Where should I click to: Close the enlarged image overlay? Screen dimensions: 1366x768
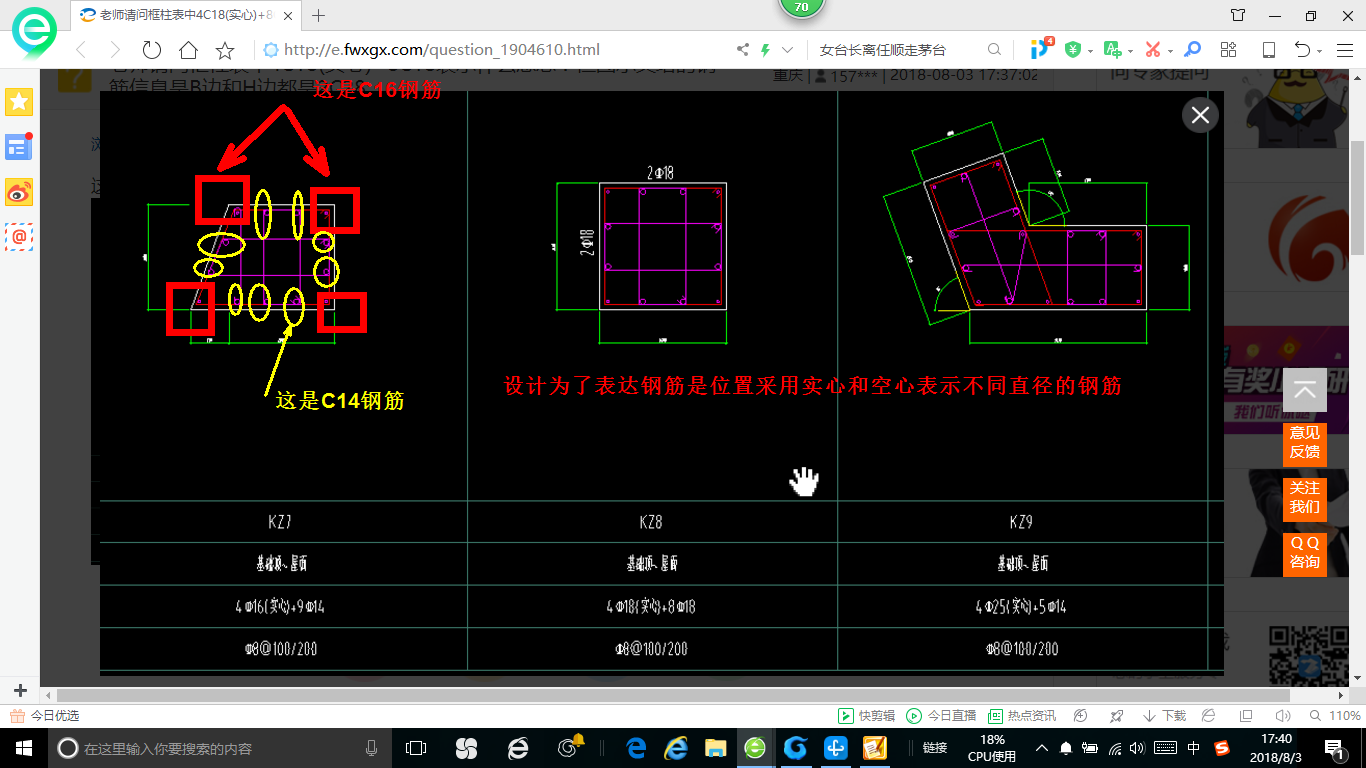click(x=1200, y=115)
